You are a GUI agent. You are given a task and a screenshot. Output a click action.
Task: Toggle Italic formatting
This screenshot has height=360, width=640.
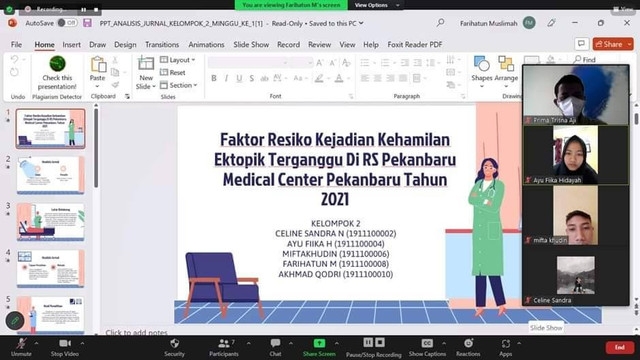(226, 78)
